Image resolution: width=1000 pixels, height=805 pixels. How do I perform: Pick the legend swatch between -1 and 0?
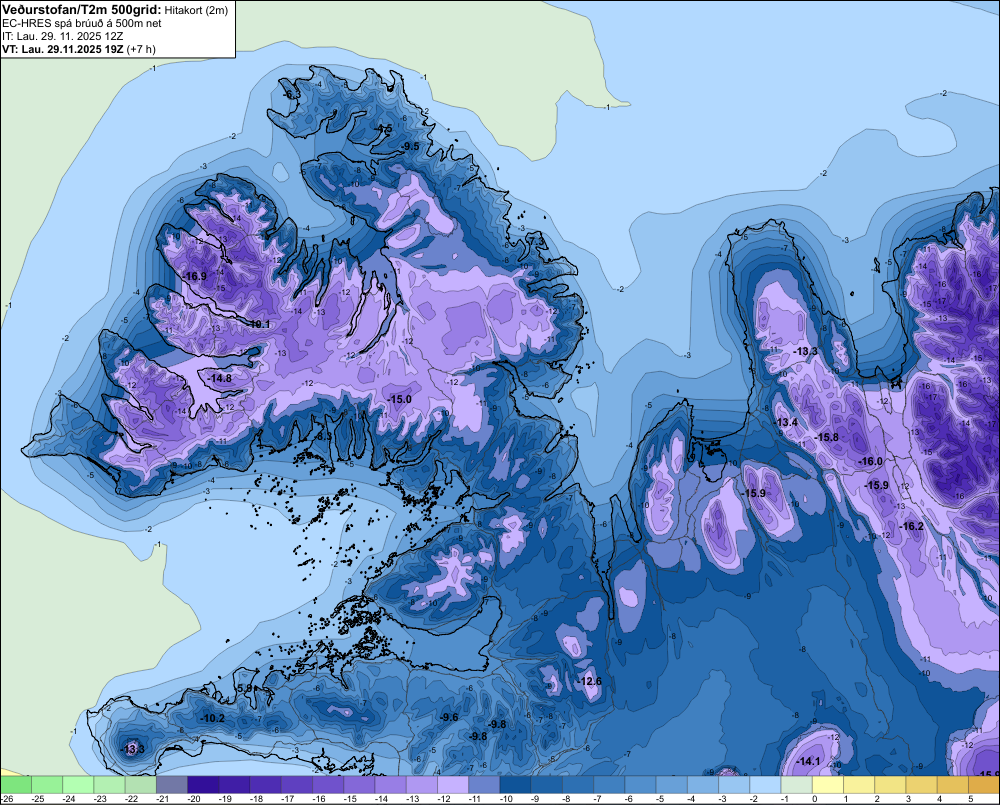tap(797, 784)
